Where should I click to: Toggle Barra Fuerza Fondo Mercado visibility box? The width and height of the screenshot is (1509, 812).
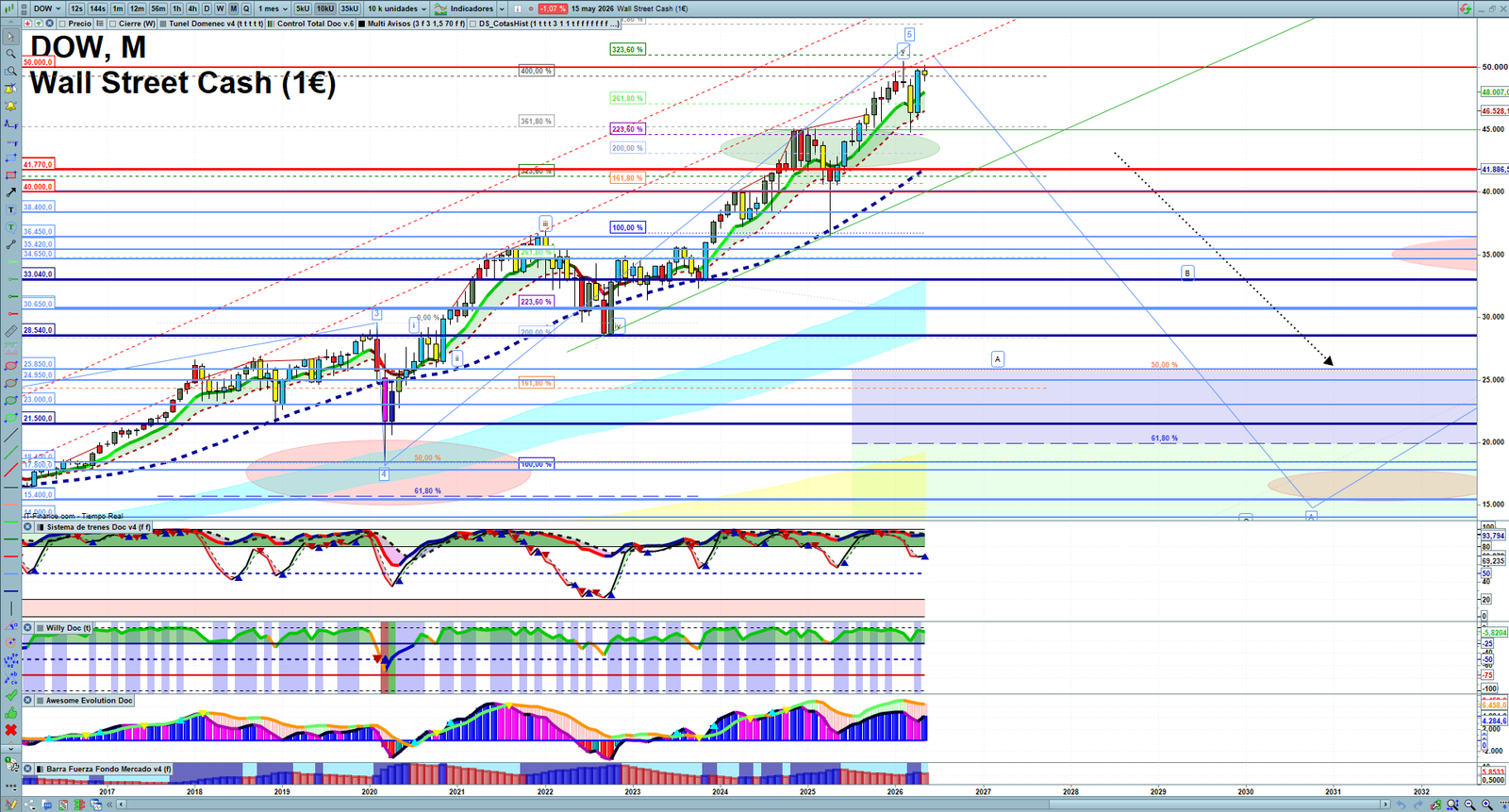click(41, 770)
